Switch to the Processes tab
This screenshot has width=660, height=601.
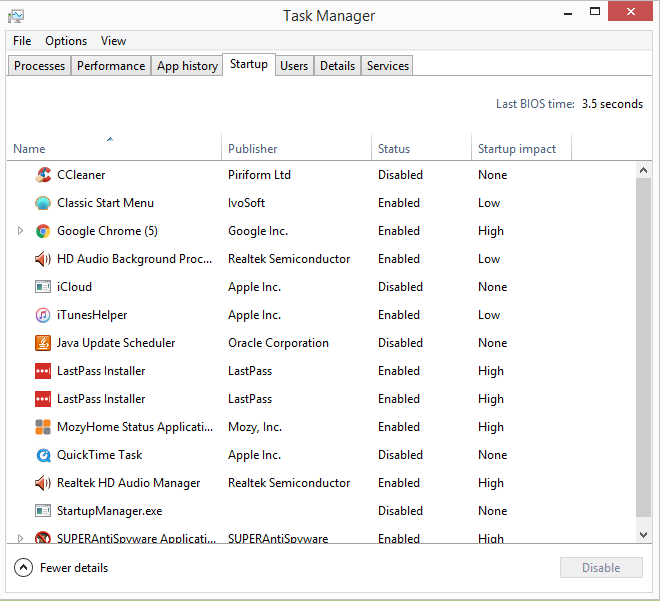click(x=39, y=66)
